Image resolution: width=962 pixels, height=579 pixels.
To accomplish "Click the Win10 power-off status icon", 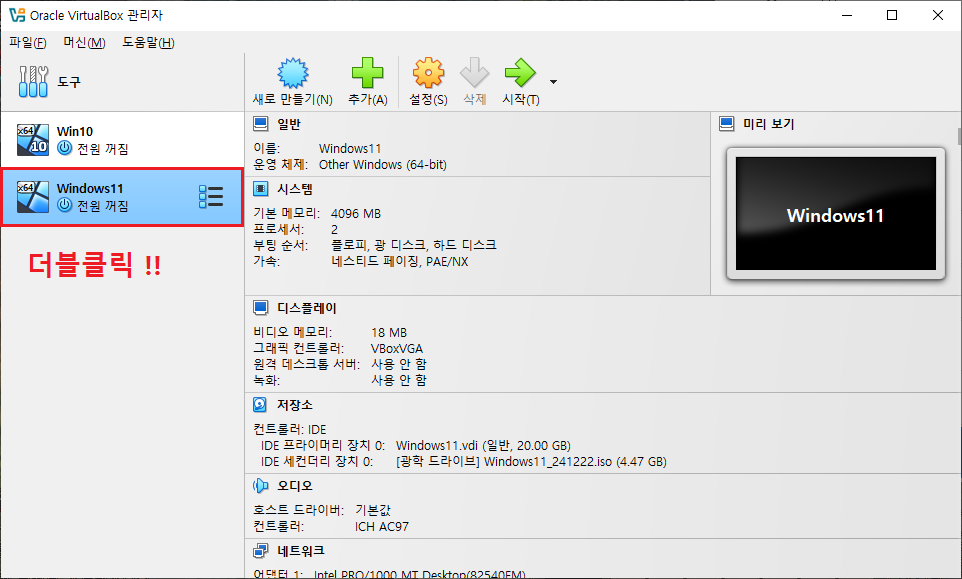I will point(64,148).
